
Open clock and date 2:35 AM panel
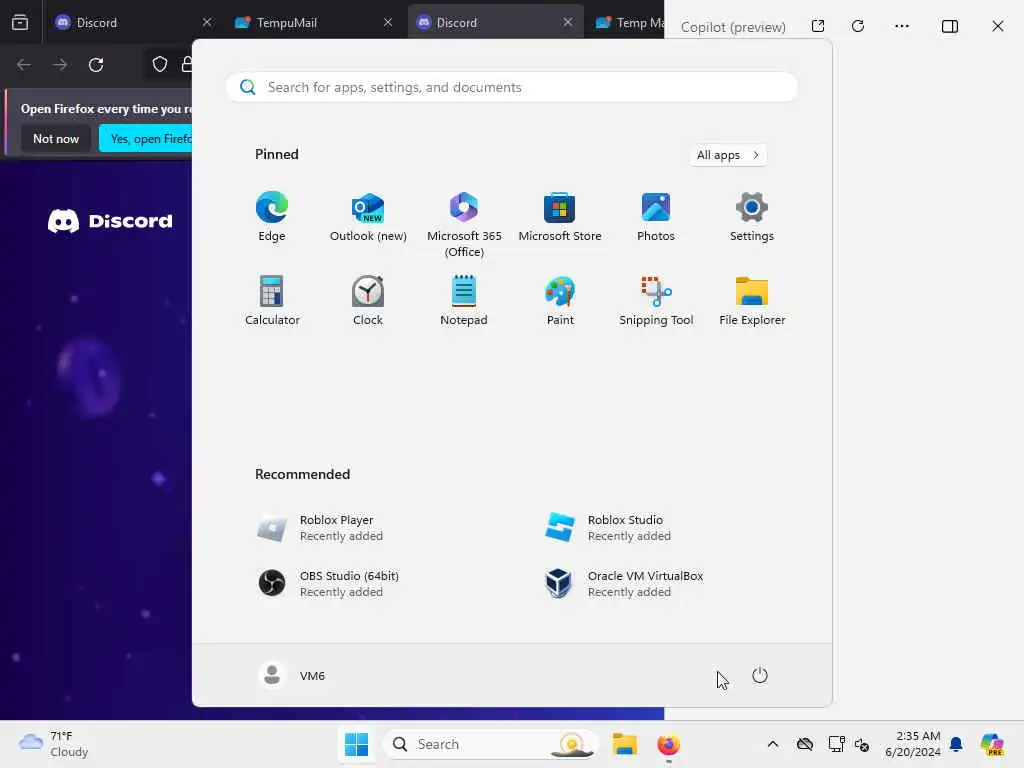pyautogui.click(x=913, y=744)
